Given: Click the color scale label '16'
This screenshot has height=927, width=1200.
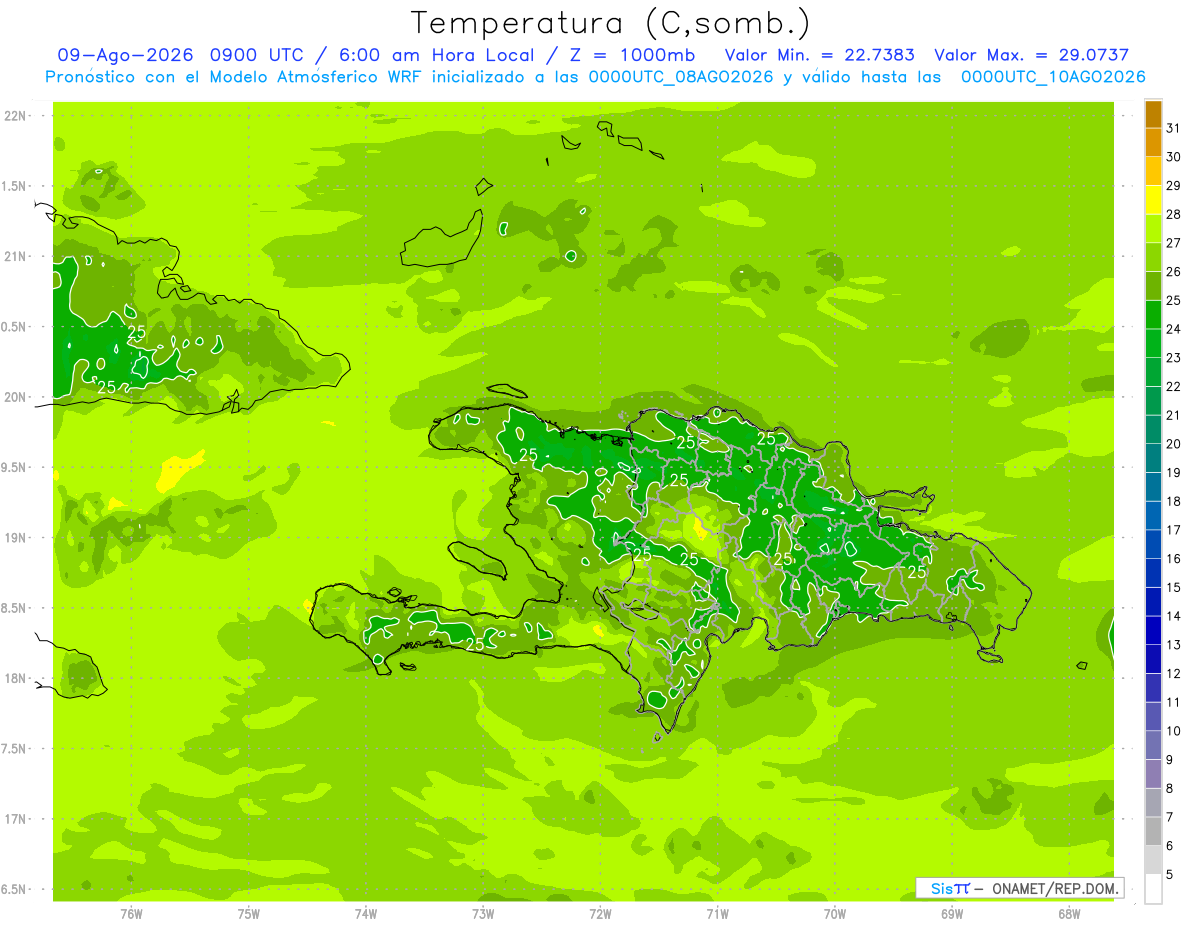Looking at the screenshot, I should click(x=1173, y=559).
